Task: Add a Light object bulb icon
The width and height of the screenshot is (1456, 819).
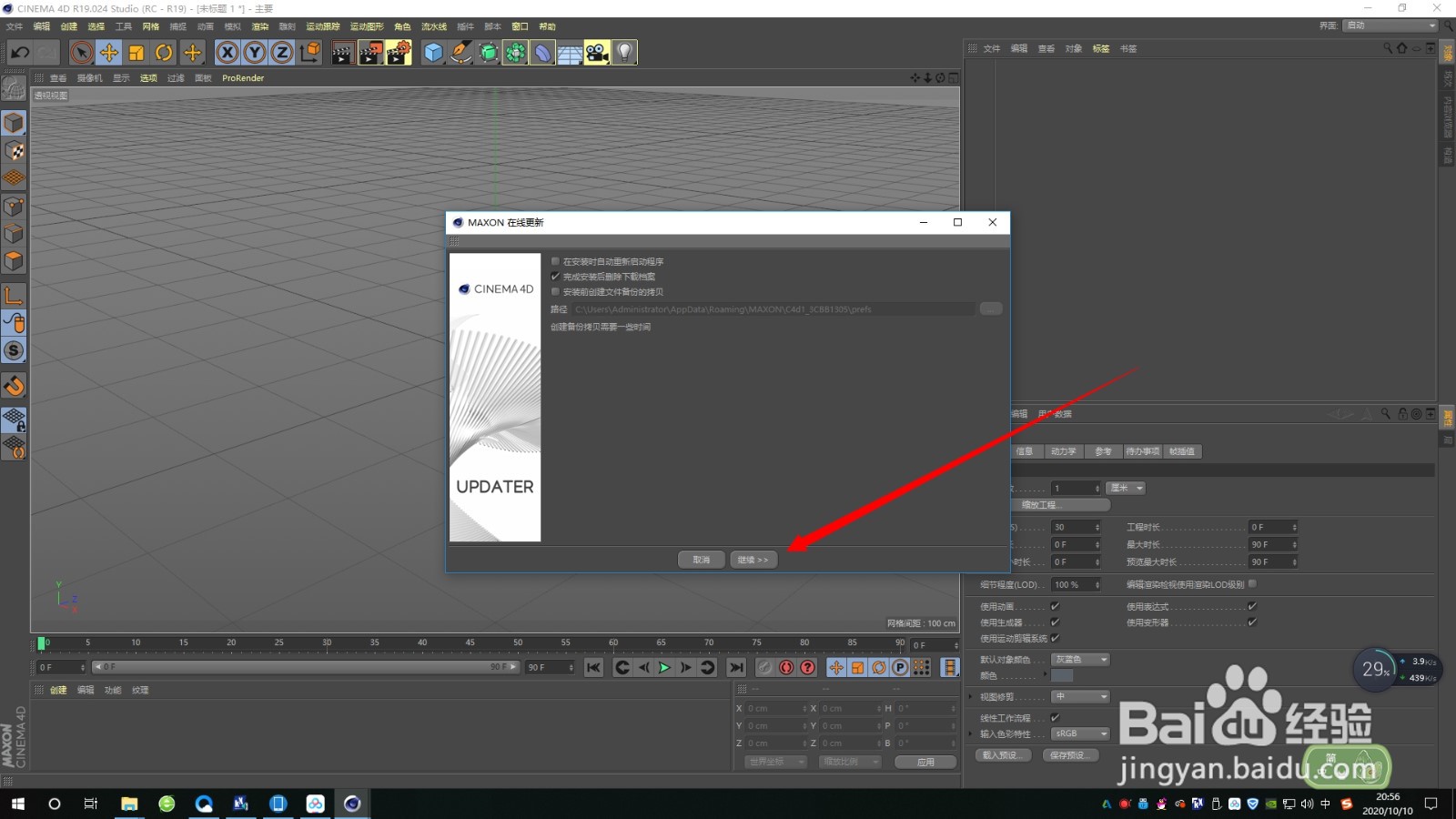Action: 624,53
